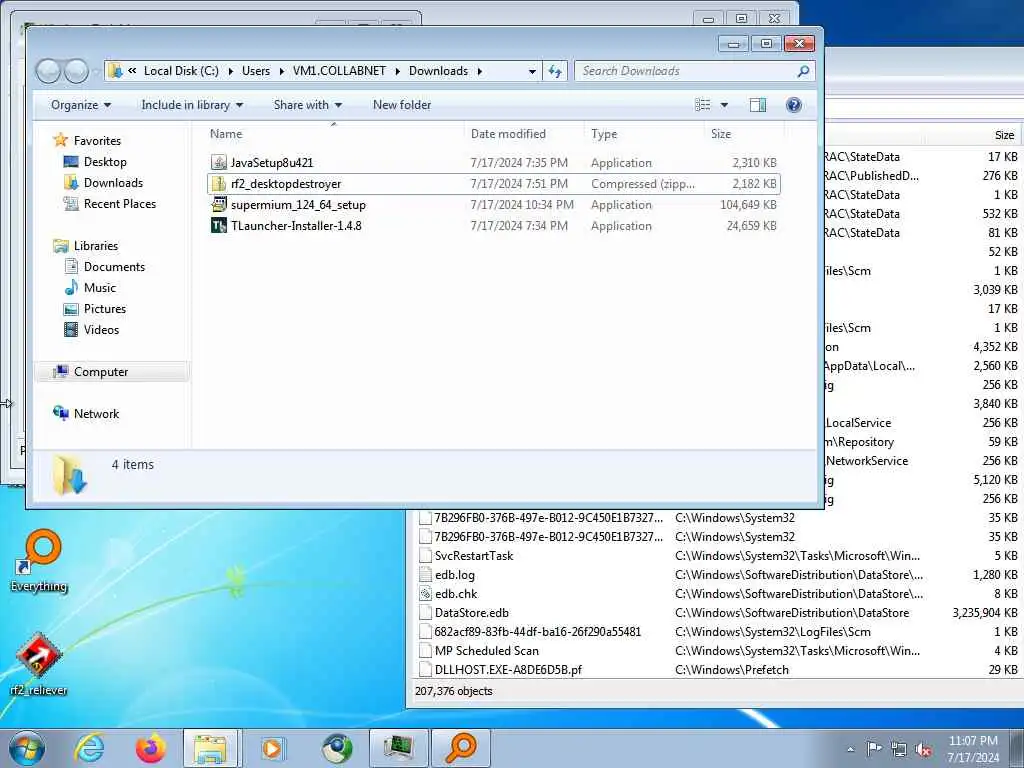Screen dimensions: 1024x768
Task: Click the New folder button
Action: coord(402,105)
